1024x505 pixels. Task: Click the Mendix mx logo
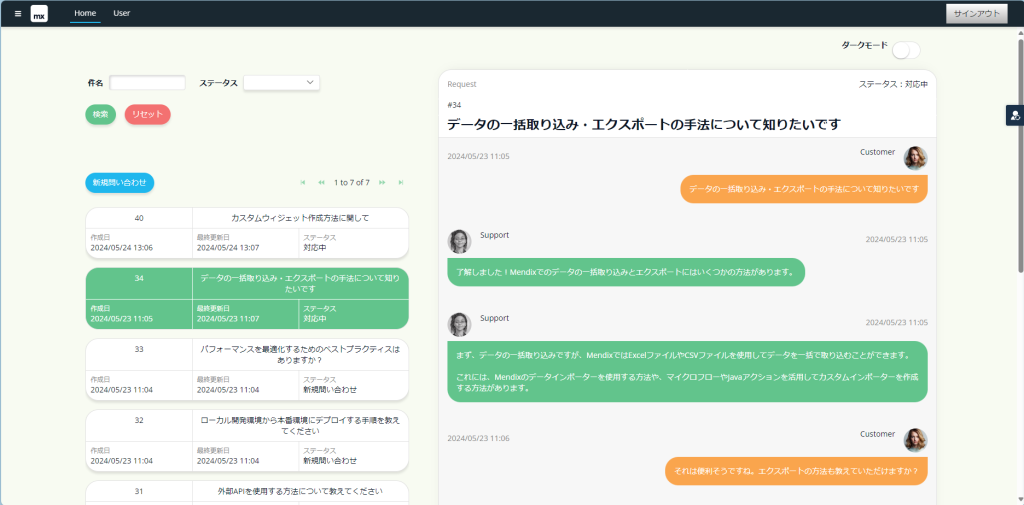click(39, 14)
